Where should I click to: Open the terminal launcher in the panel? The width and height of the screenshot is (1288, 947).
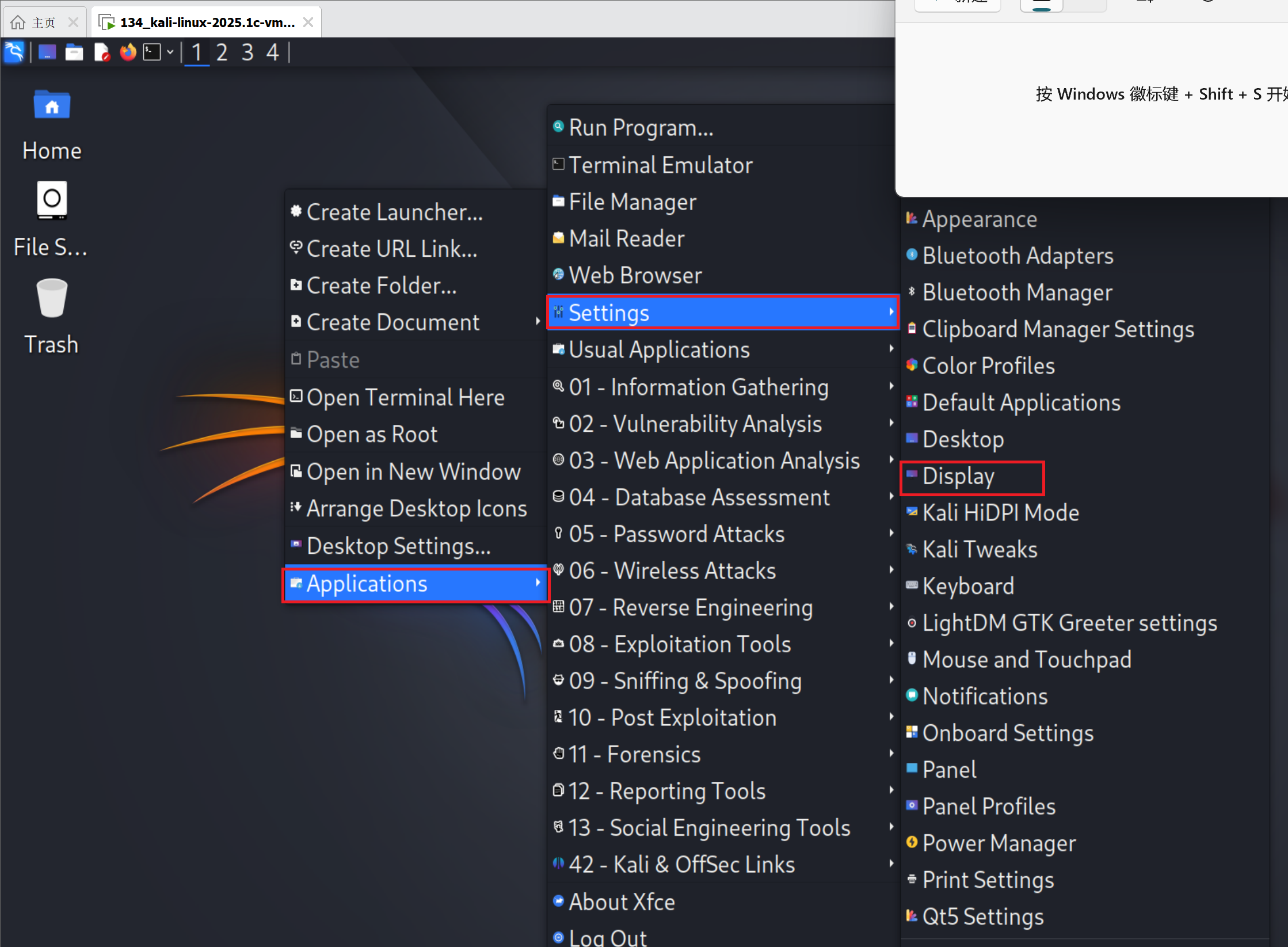152,52
